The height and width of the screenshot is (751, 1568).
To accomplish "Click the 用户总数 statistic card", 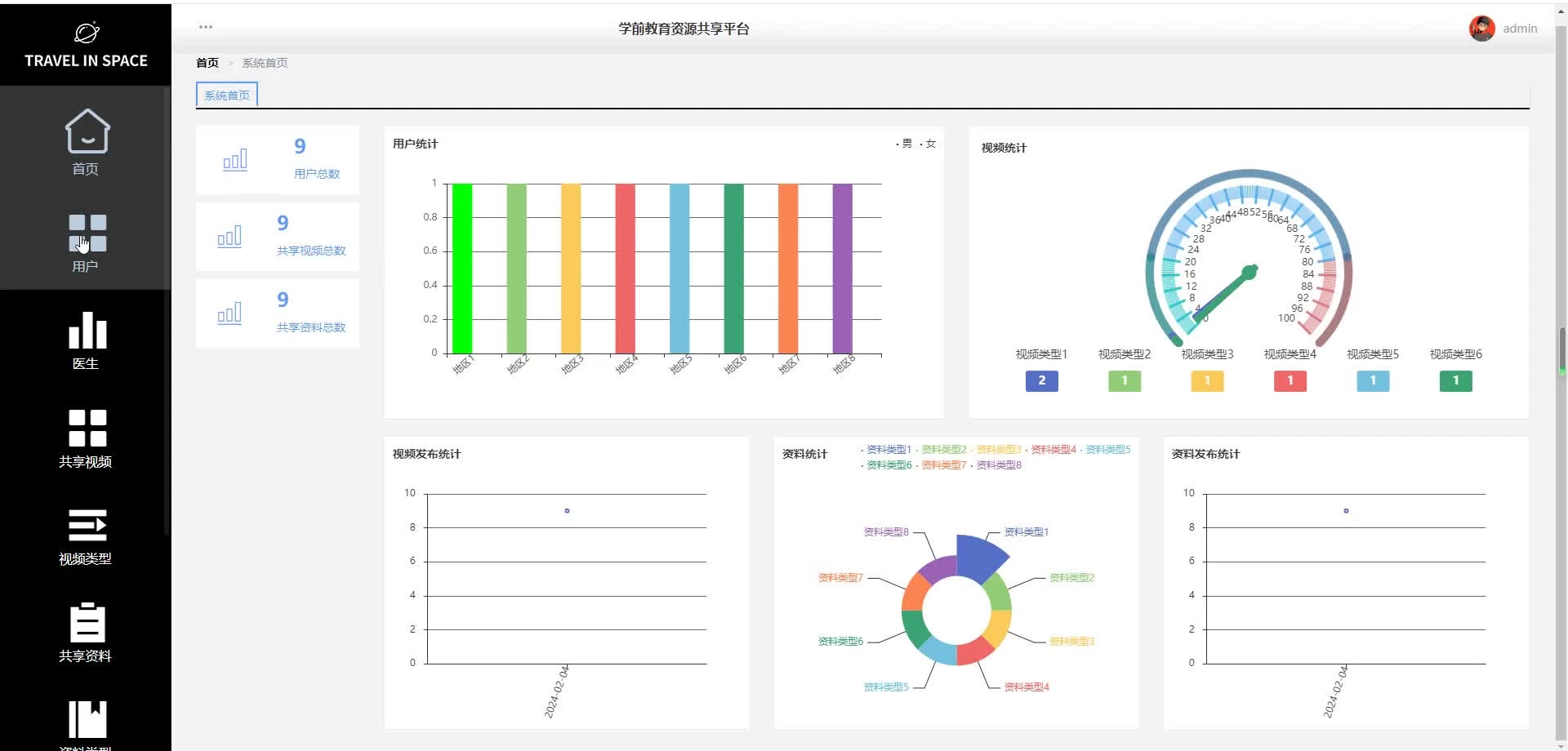I will (278, 160).
